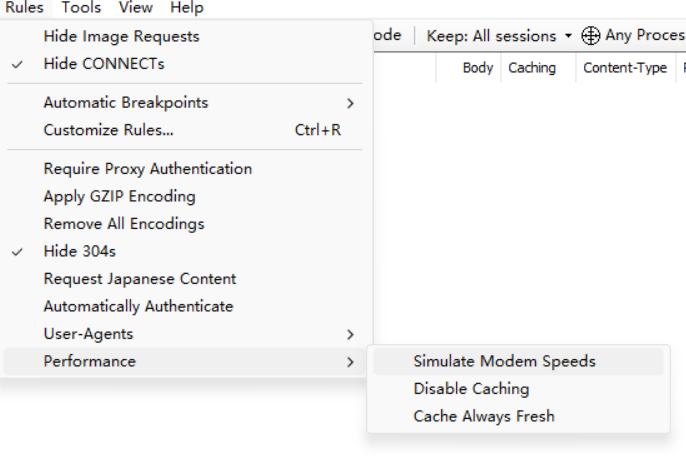
Task: Open the Help menu
Action: (x=187, y=7)
